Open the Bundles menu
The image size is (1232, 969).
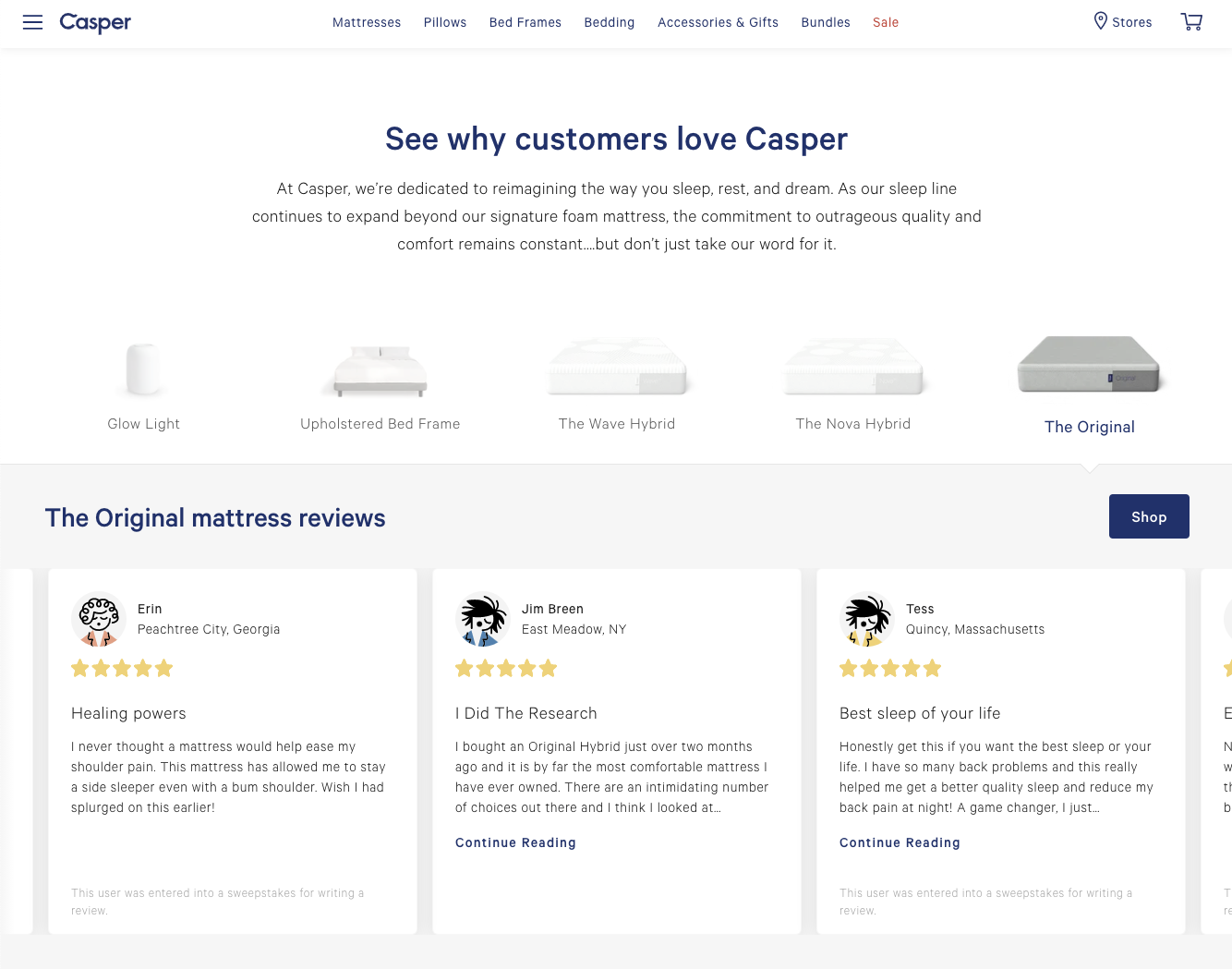[x=826, y=22]
